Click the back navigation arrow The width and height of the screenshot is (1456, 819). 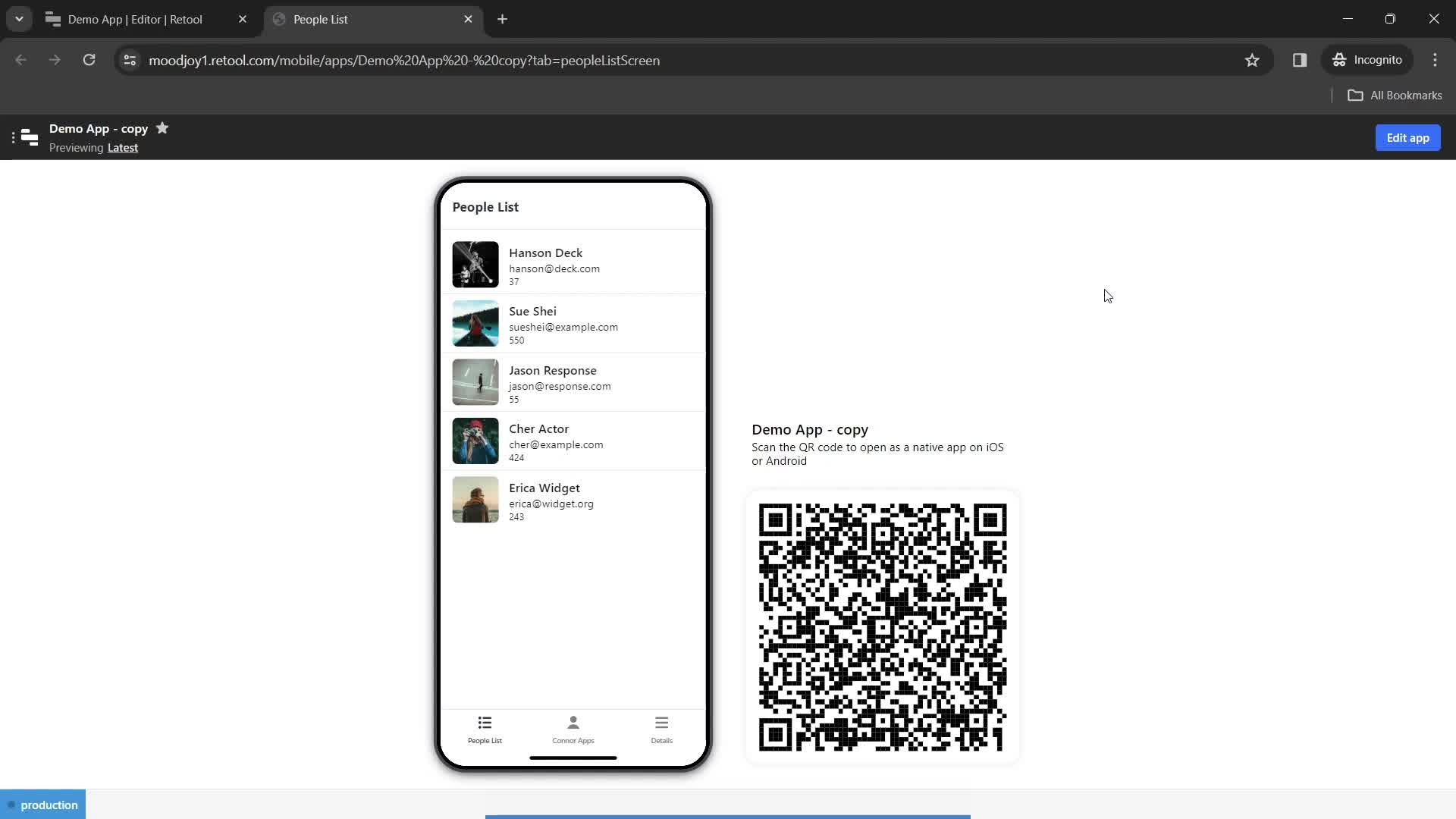click(21, 61)
